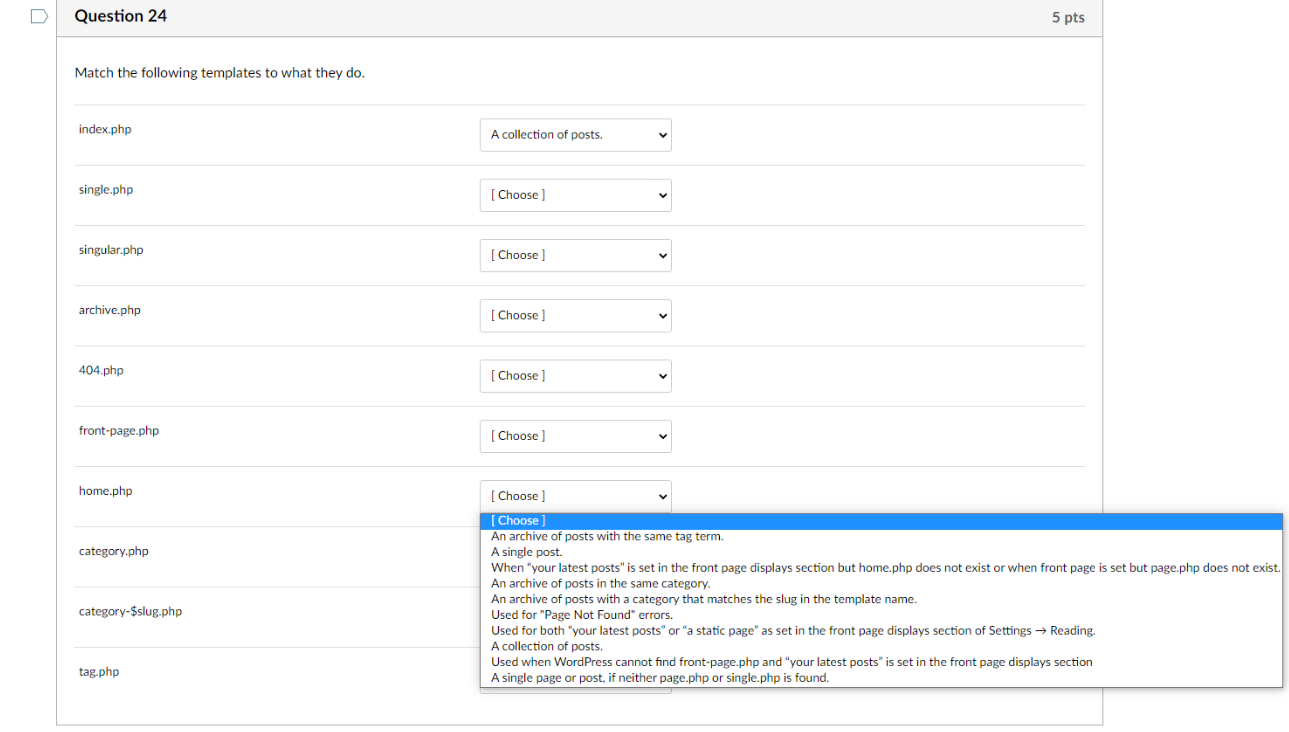
Task: Choose option mentioning Settings → Reading
Action: 881,630
